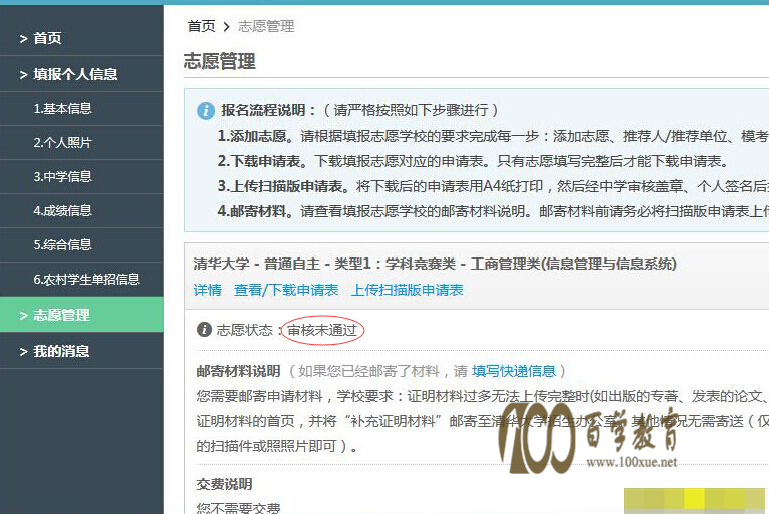Select 3.中学信息 in sidebar

pyautogui.click(x=62, y=177)
